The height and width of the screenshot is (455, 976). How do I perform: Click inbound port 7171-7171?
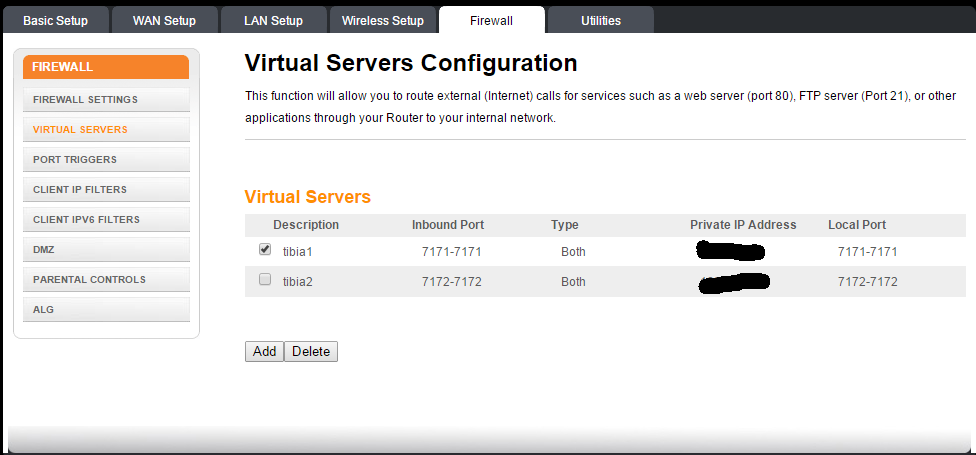(452, 252)
